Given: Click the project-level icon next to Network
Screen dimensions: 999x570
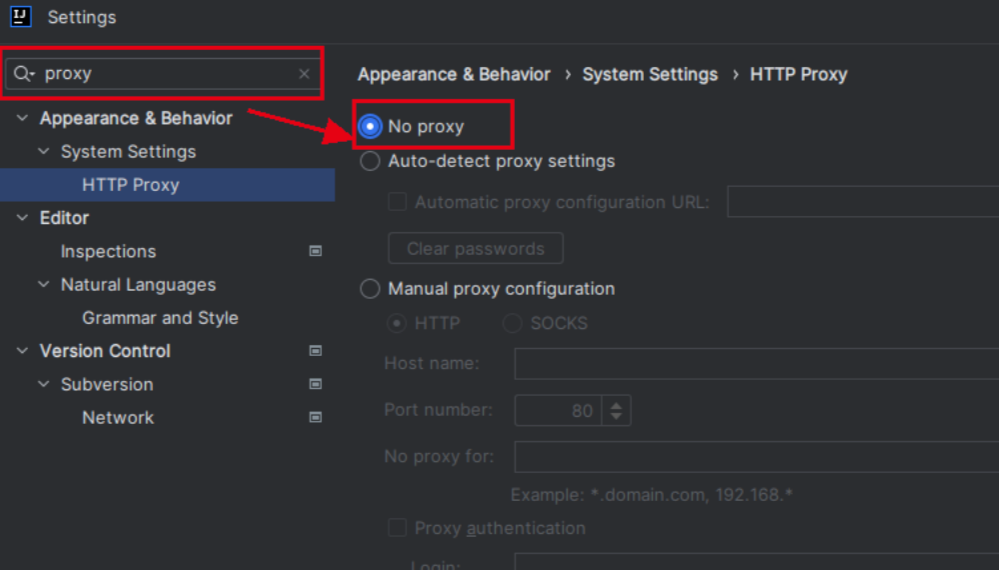Looking at the screenshot, I should pos(316,417).
